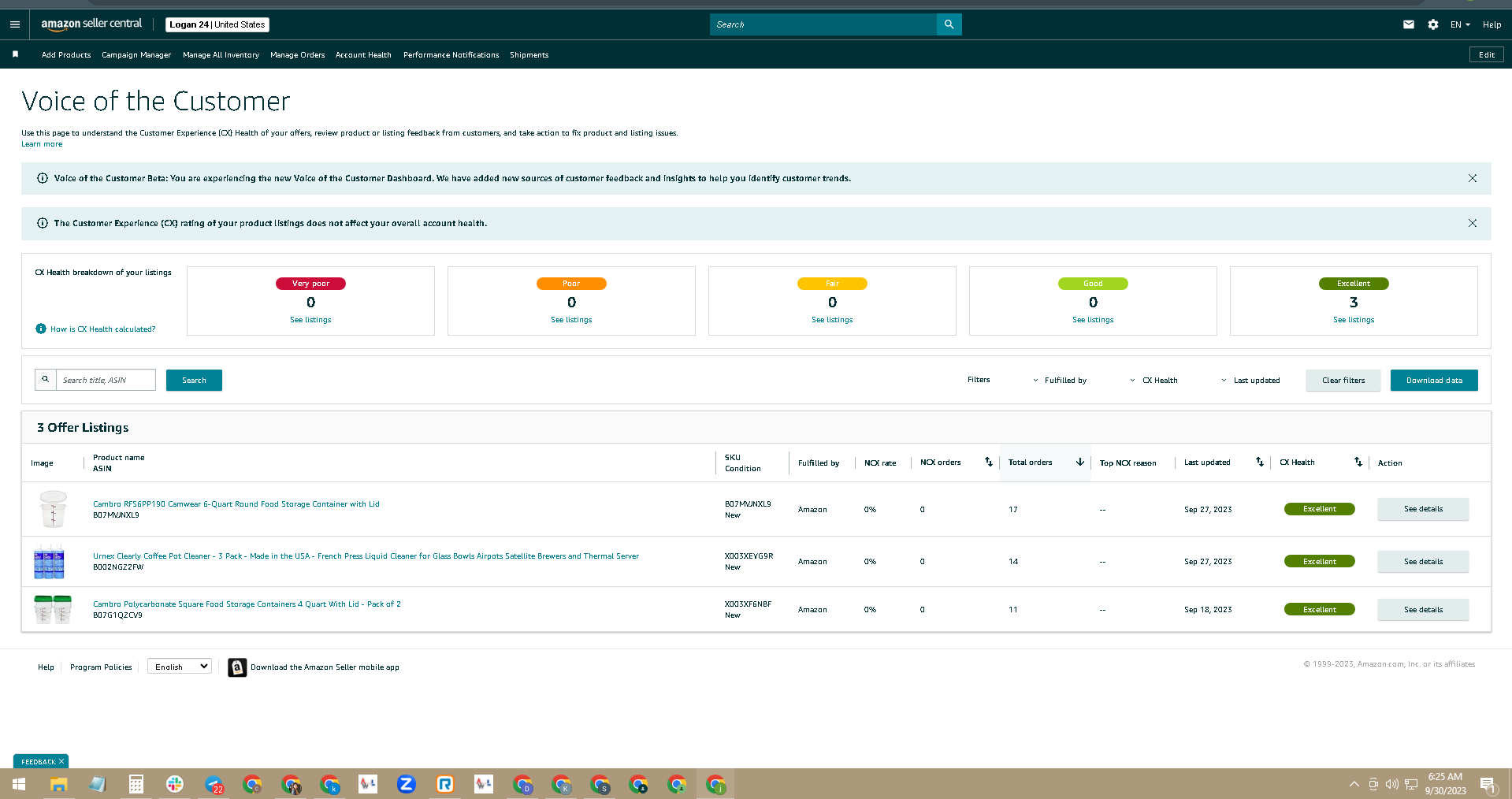Click the Amazon Seller Central logo
Viewport: 1512px width, 799px height.
click(x=91, y=24)
